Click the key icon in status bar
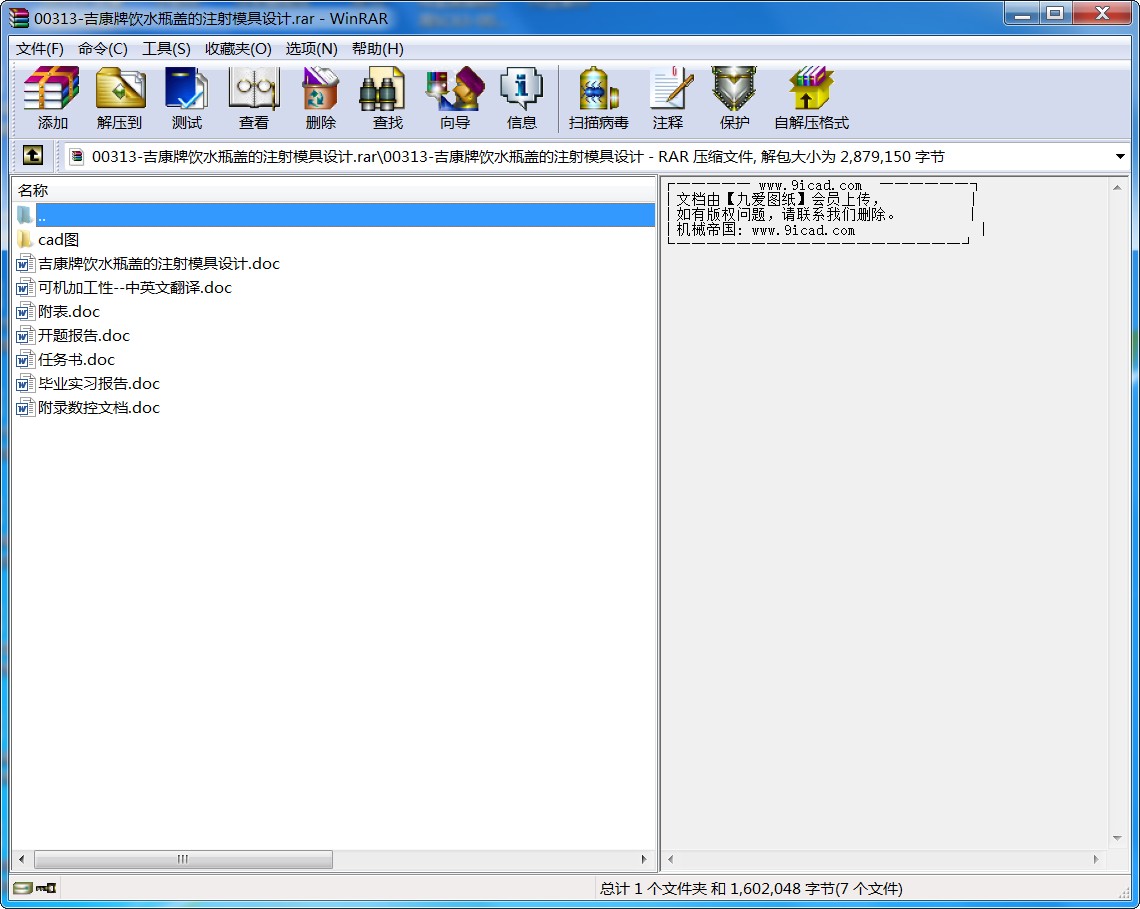 point(47,888)
